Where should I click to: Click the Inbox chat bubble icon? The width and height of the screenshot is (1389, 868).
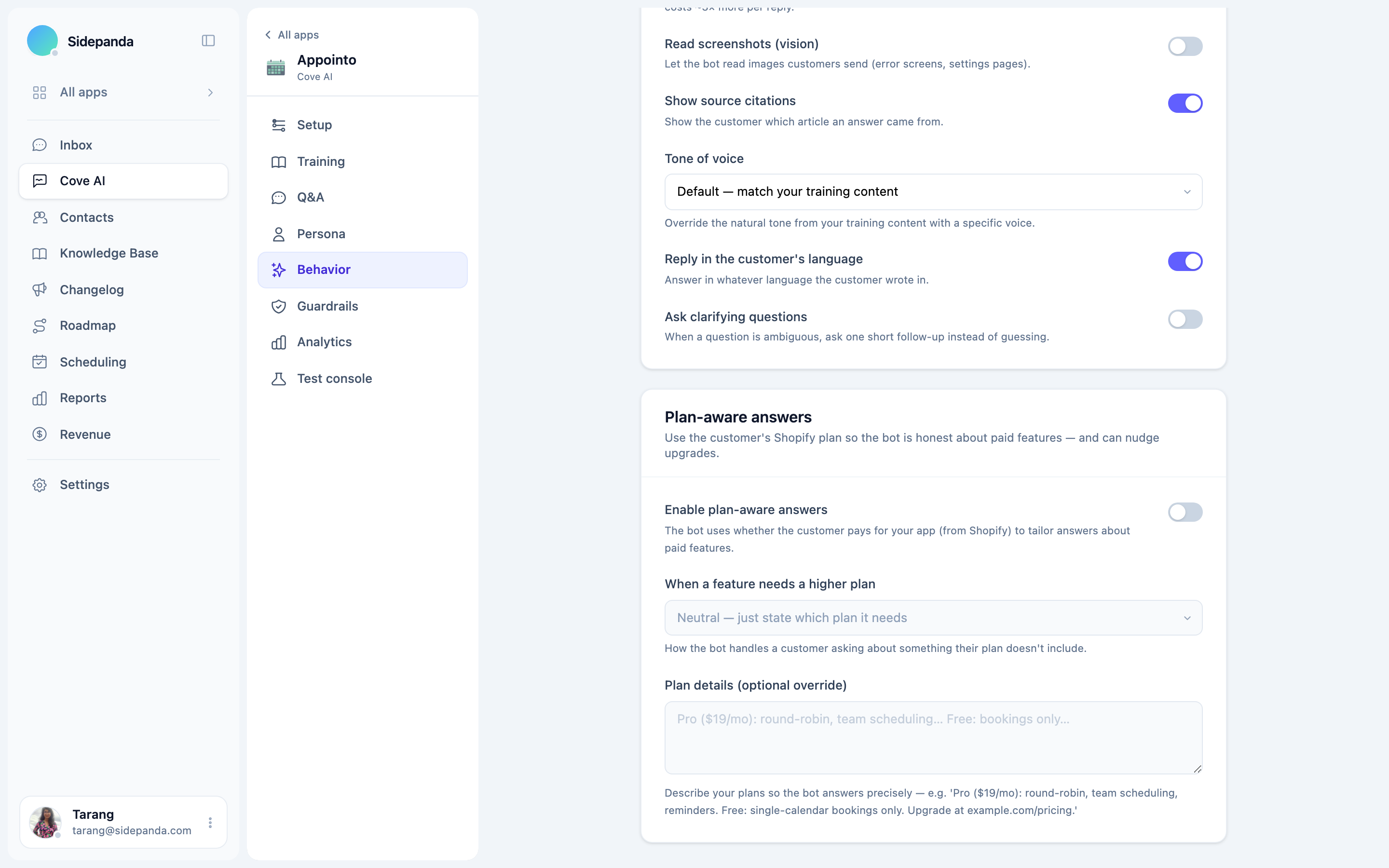coord(40,145)
